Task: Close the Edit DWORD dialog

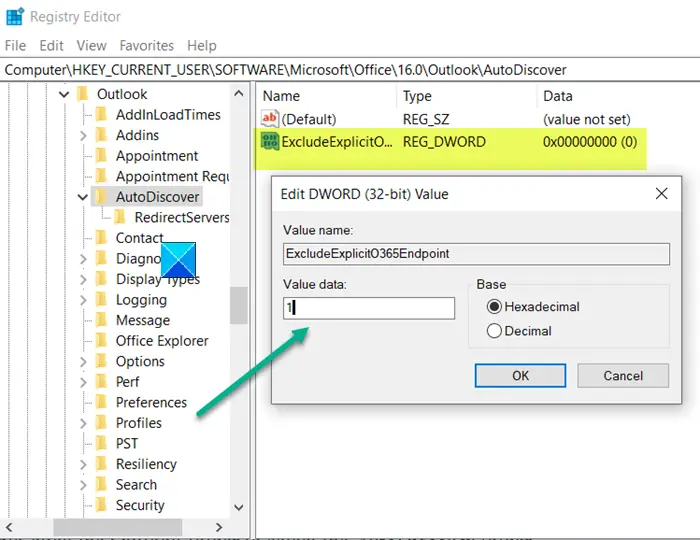Action: click(662, 193)
